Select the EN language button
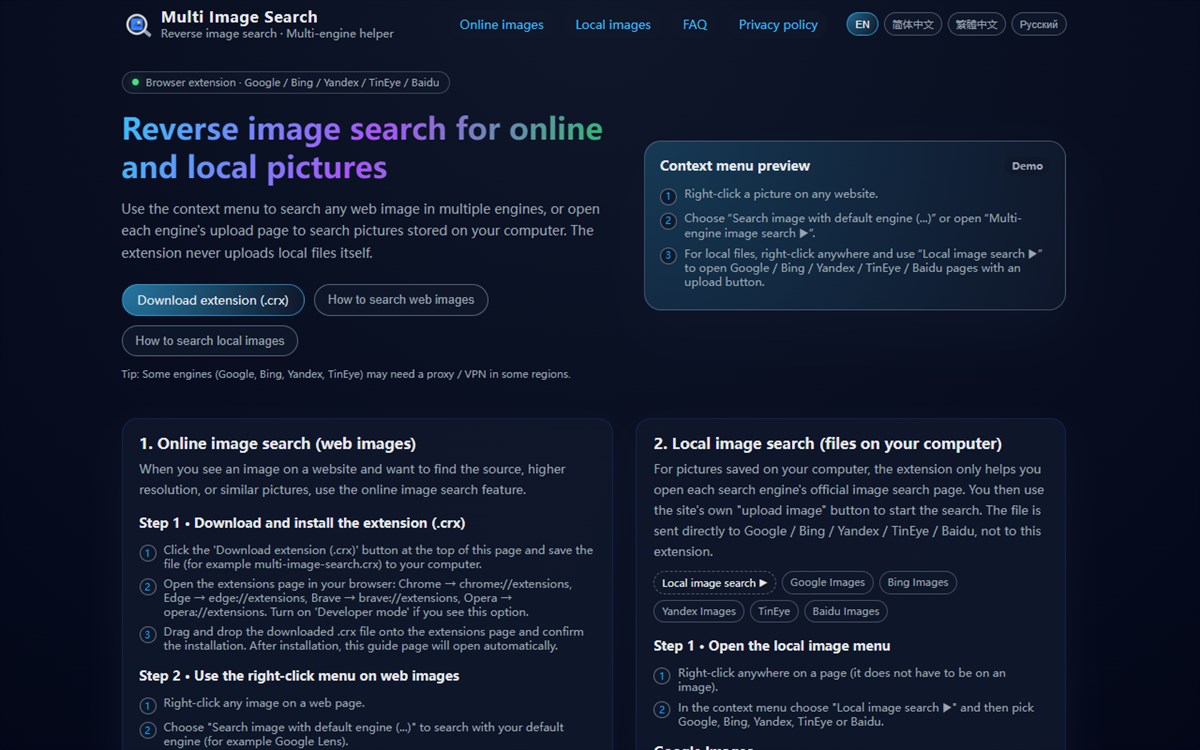The image size is (1200, 750). click(862, 24)
